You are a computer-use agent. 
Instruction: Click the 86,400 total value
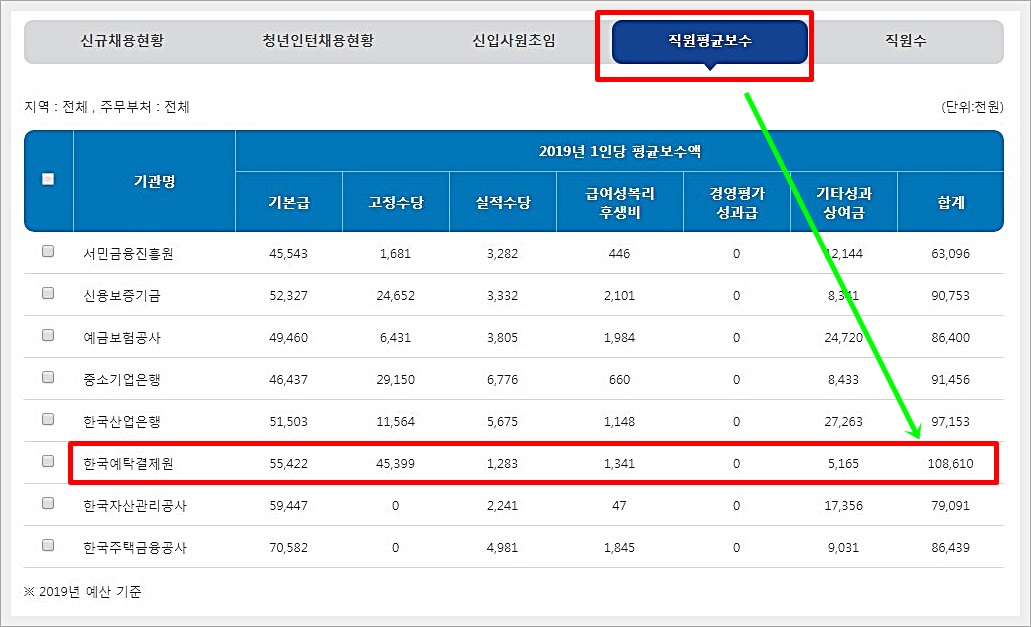coord(950,338)
